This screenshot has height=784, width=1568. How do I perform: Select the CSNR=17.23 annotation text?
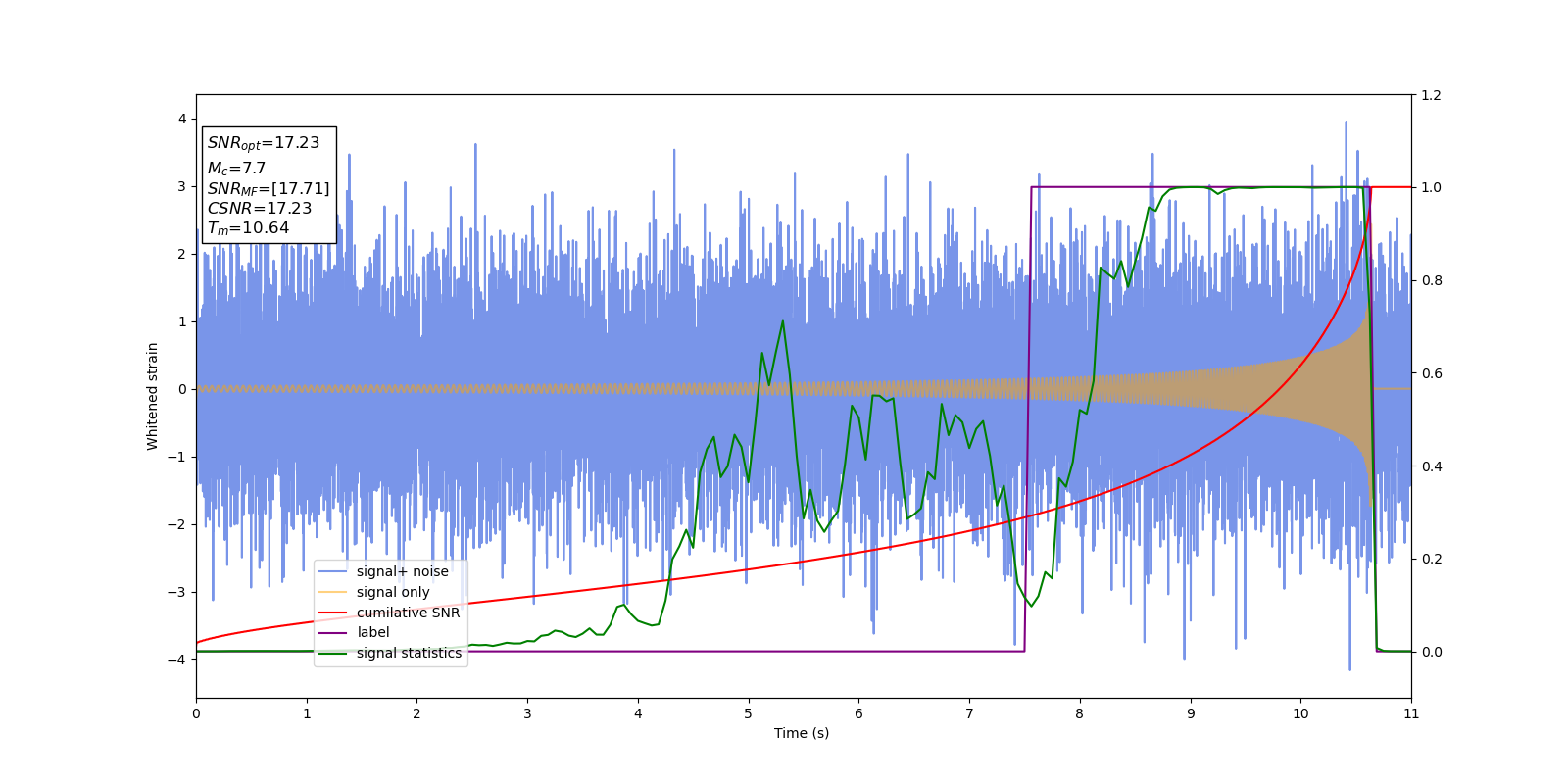click(x=260, y=209)
